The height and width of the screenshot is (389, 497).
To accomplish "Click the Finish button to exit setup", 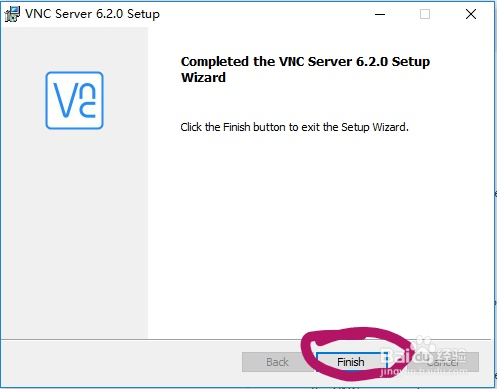I will coord(351,362).
